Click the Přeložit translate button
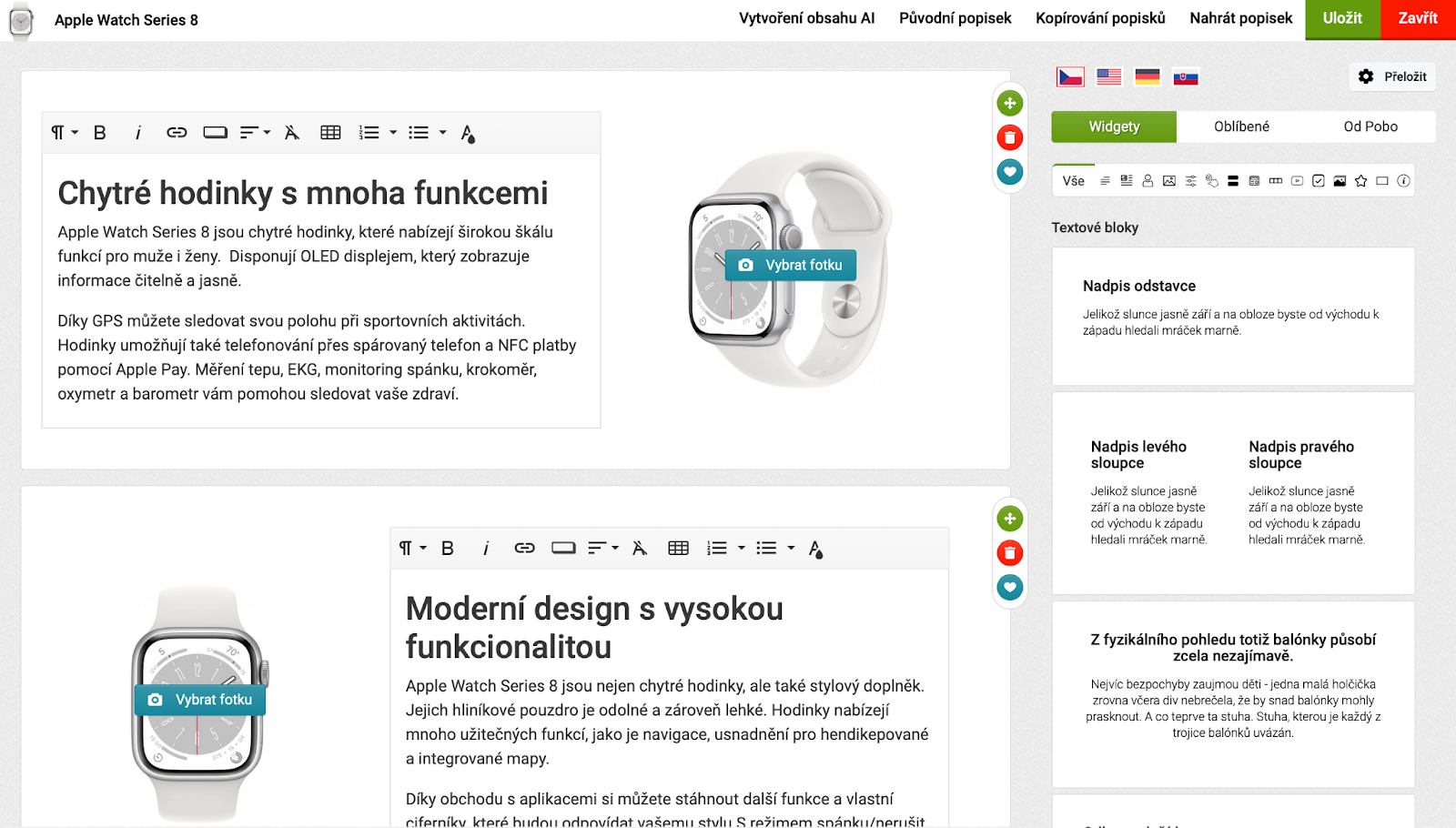 click(1392, 76)
